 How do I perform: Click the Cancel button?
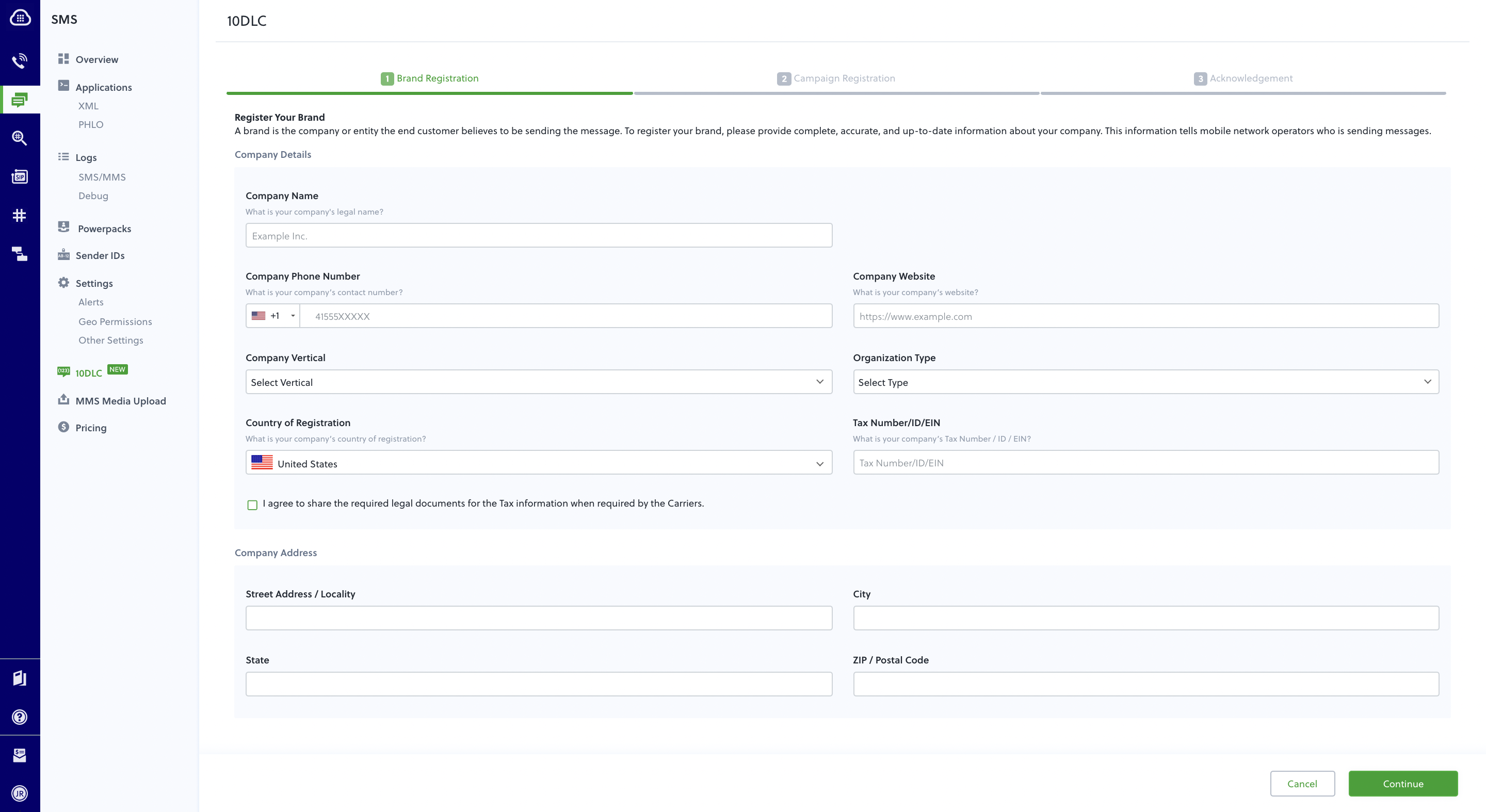(x=1302, y=783)
